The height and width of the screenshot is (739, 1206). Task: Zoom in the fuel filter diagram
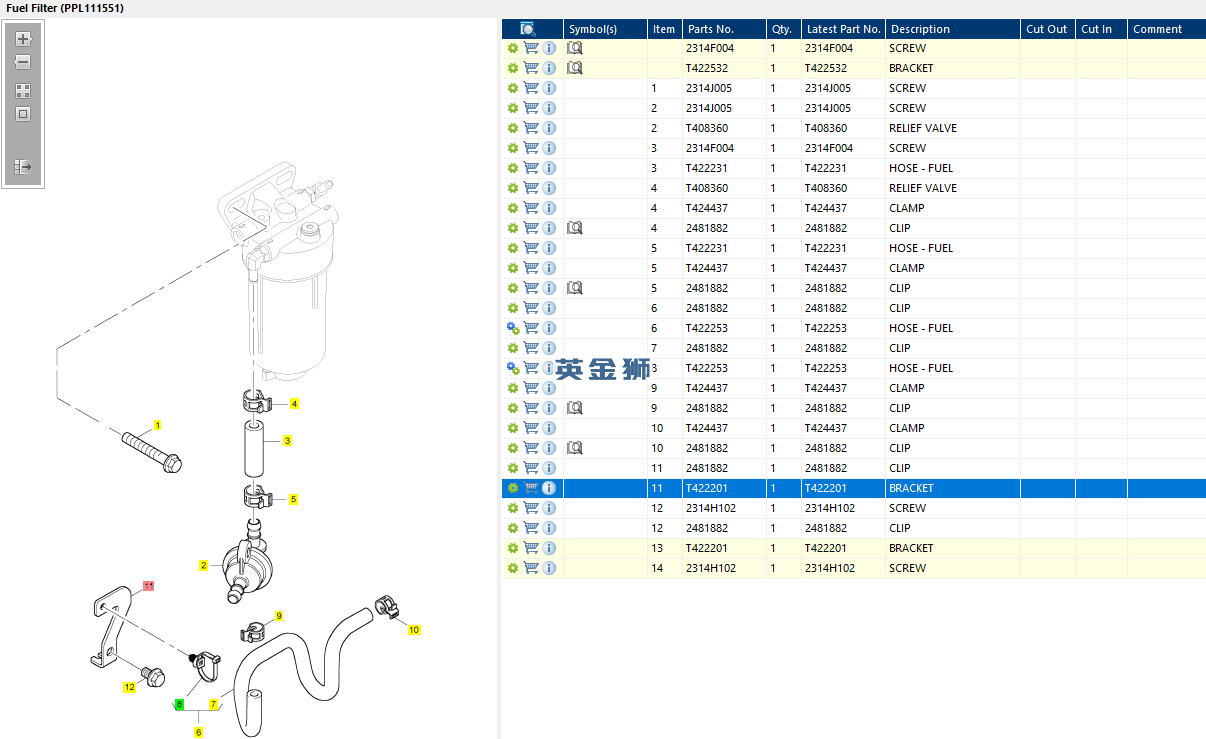(23, 39)
